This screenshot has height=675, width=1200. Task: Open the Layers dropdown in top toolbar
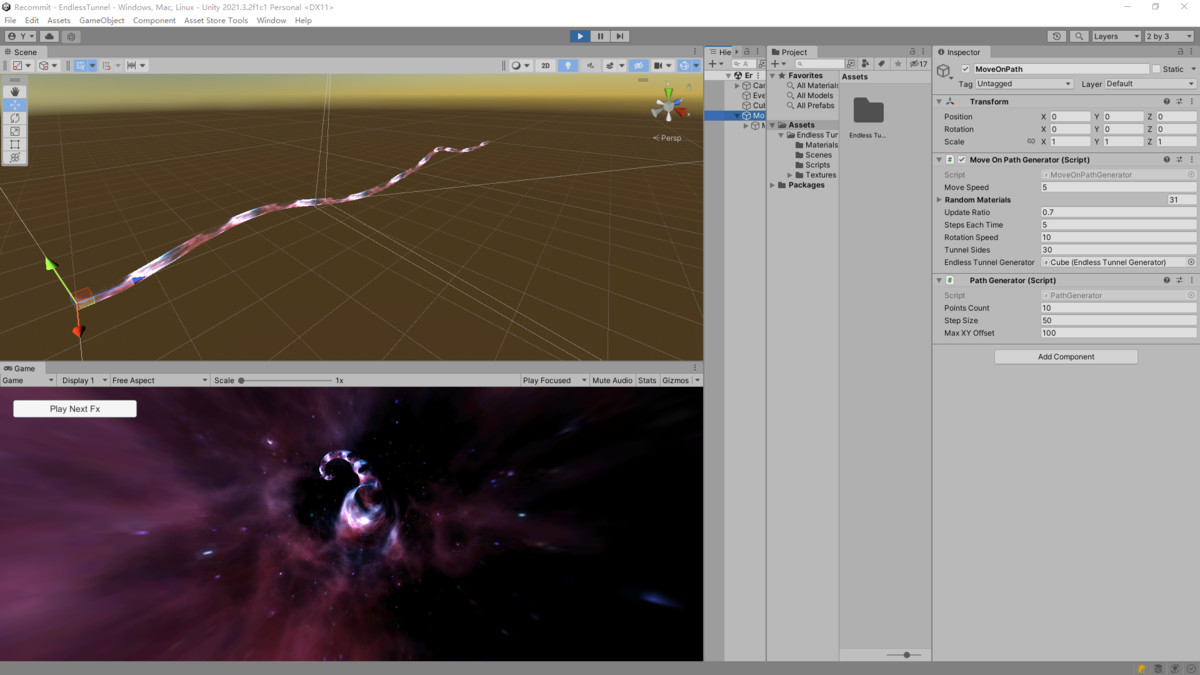point(1115,36)
